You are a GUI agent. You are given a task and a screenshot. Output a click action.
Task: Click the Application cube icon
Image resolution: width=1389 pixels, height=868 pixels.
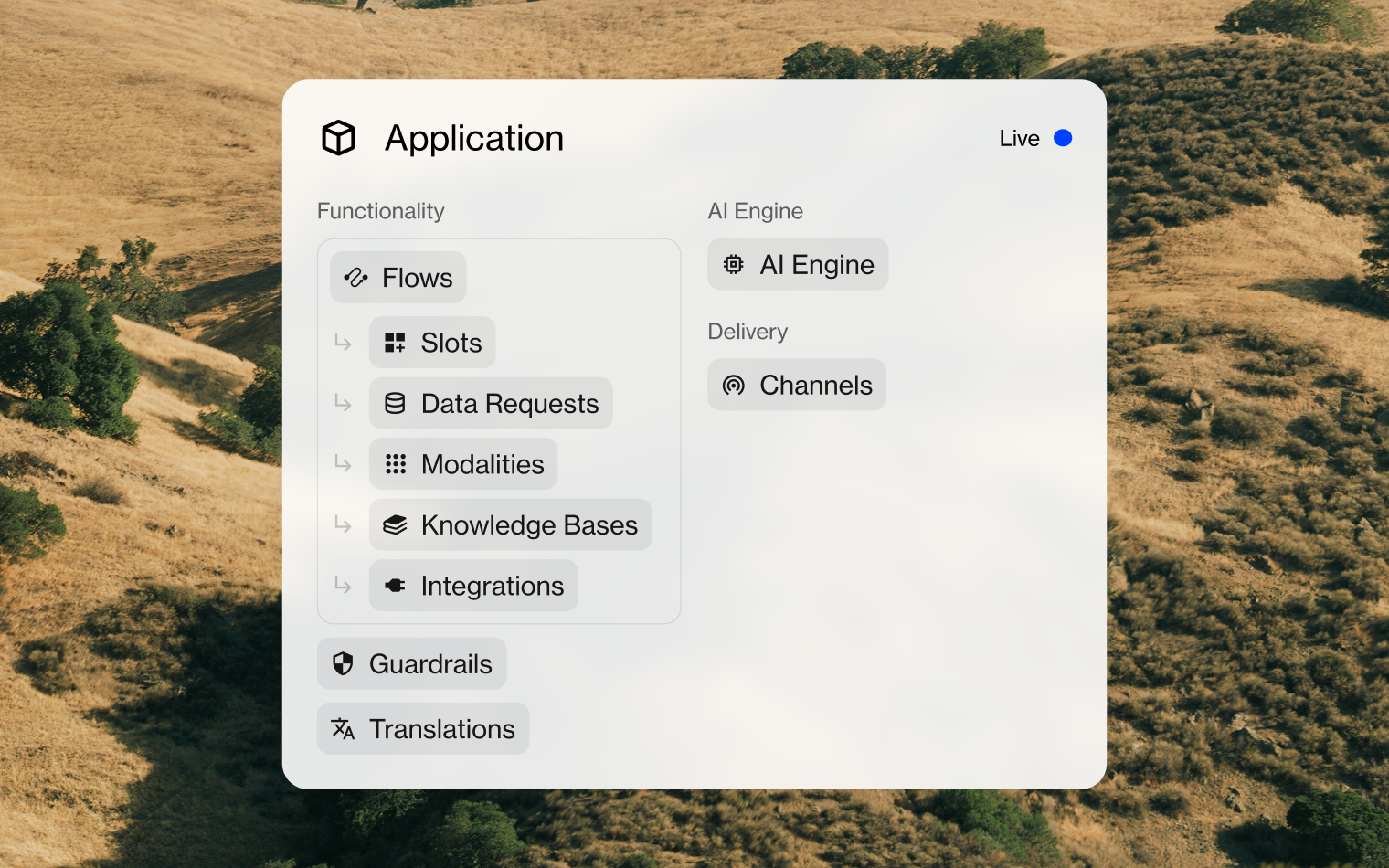pos(338,138)
